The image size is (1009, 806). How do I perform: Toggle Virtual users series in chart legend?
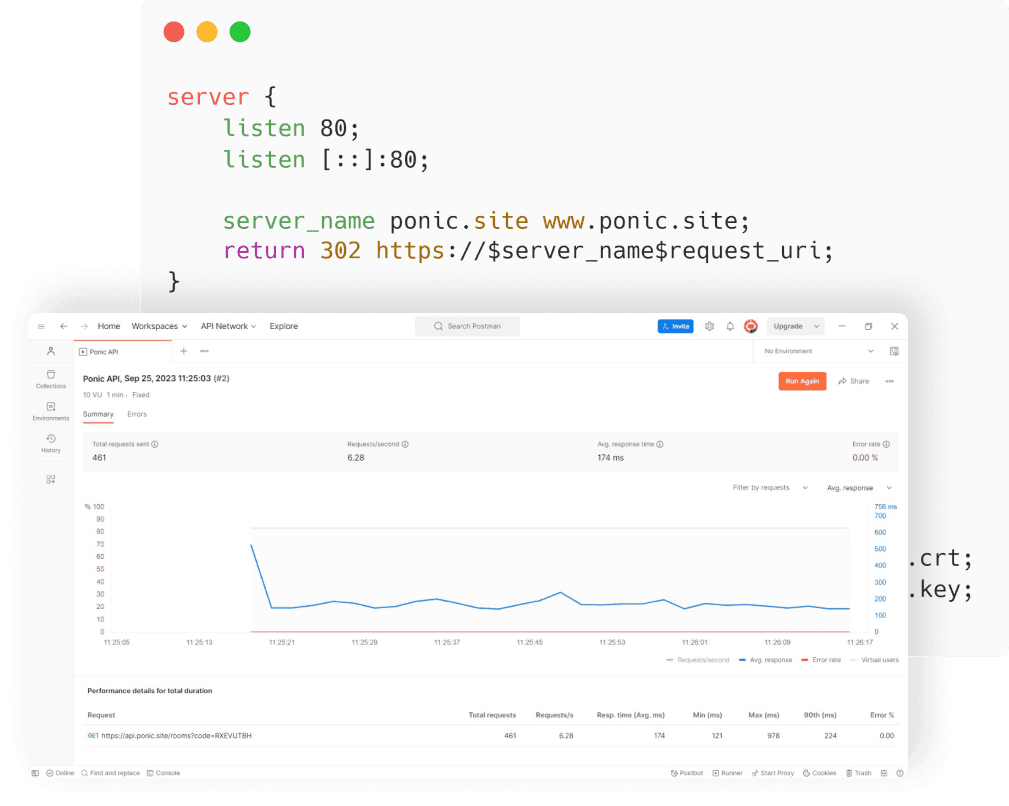tap(875, 660)
